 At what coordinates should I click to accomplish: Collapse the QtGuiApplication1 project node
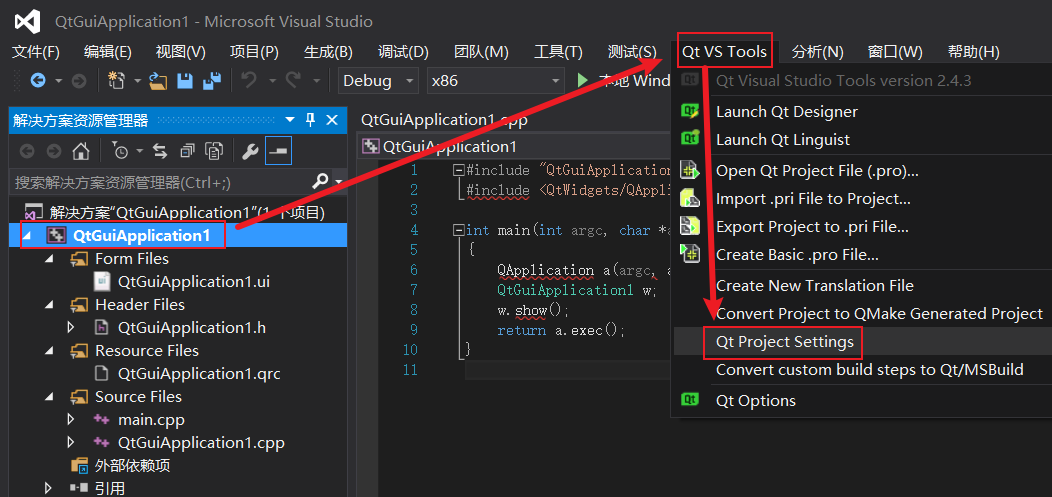pos(27,236)
